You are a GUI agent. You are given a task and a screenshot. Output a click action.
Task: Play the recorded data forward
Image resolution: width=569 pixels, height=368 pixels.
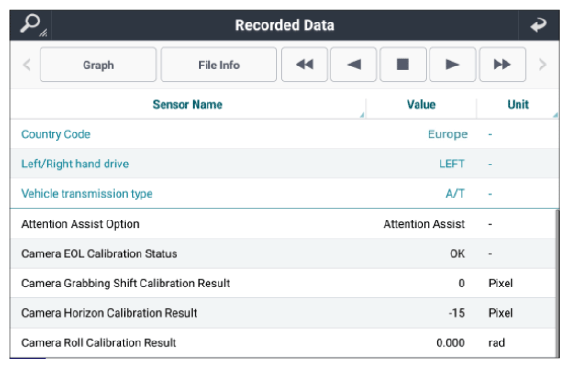pos(453,65)
